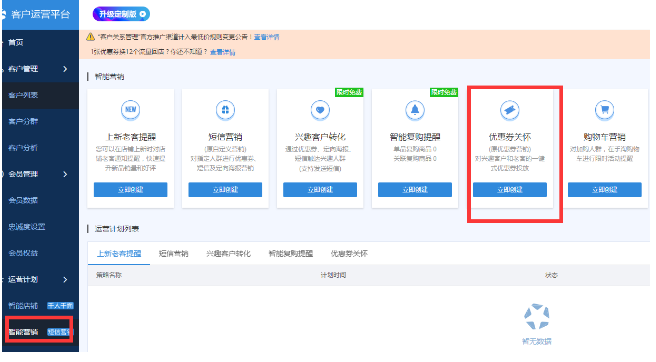Open 会员权益 in the sidebar
The image size is (656, 362).
23,253
